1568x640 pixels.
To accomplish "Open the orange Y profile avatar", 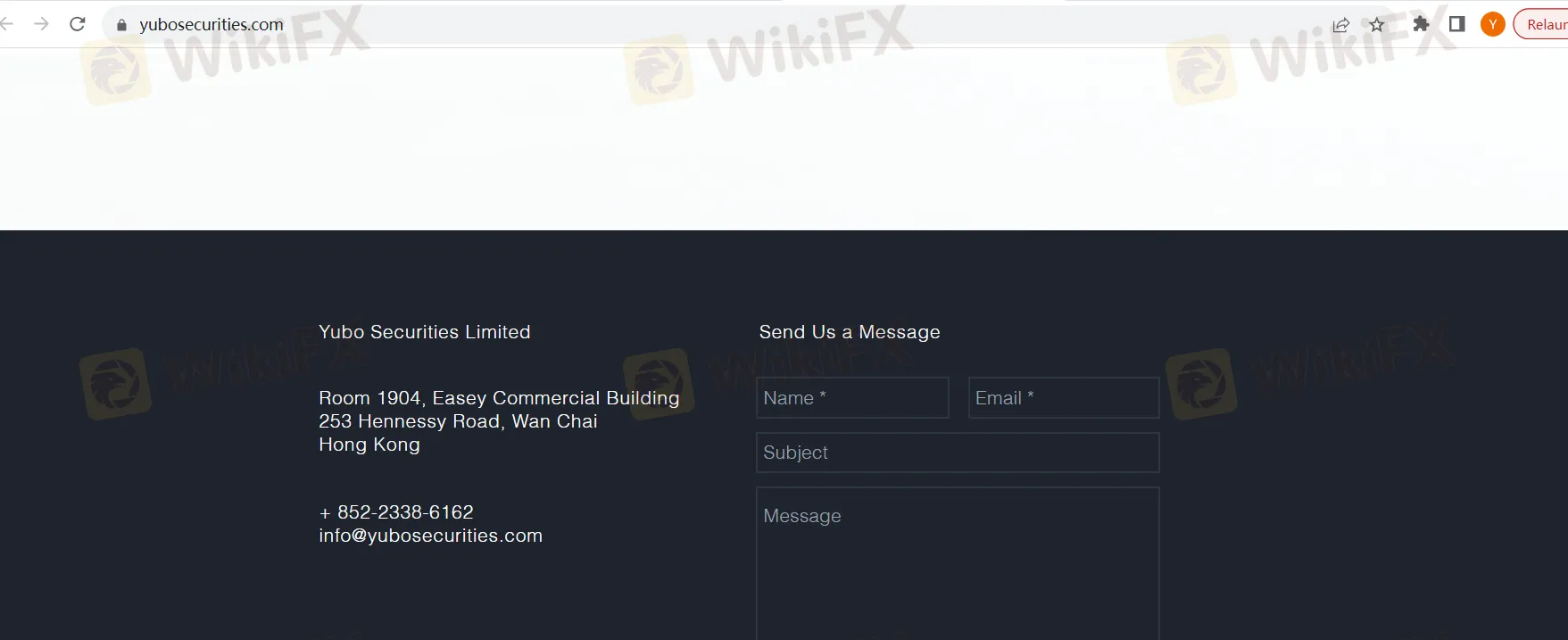I will [x=1493, y=24].
